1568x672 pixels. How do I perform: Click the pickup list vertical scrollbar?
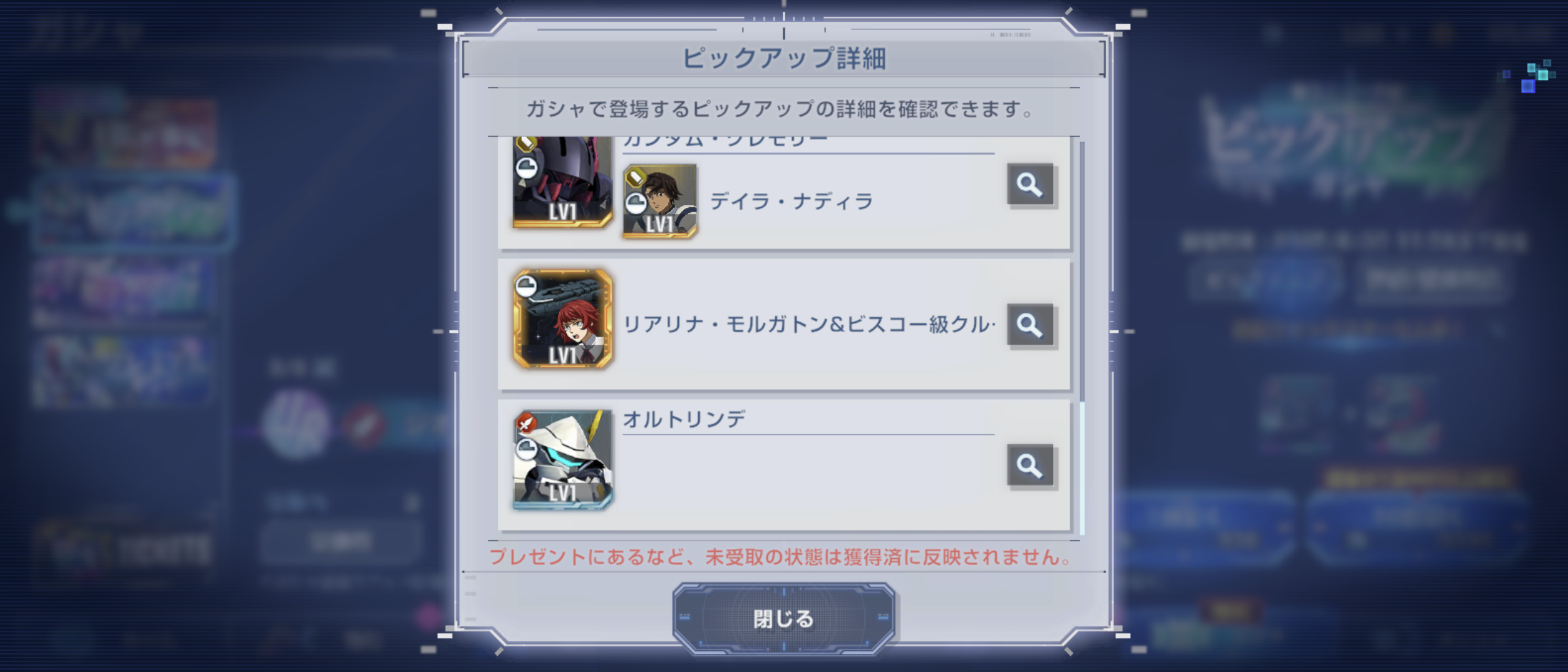click(1082, 336)
